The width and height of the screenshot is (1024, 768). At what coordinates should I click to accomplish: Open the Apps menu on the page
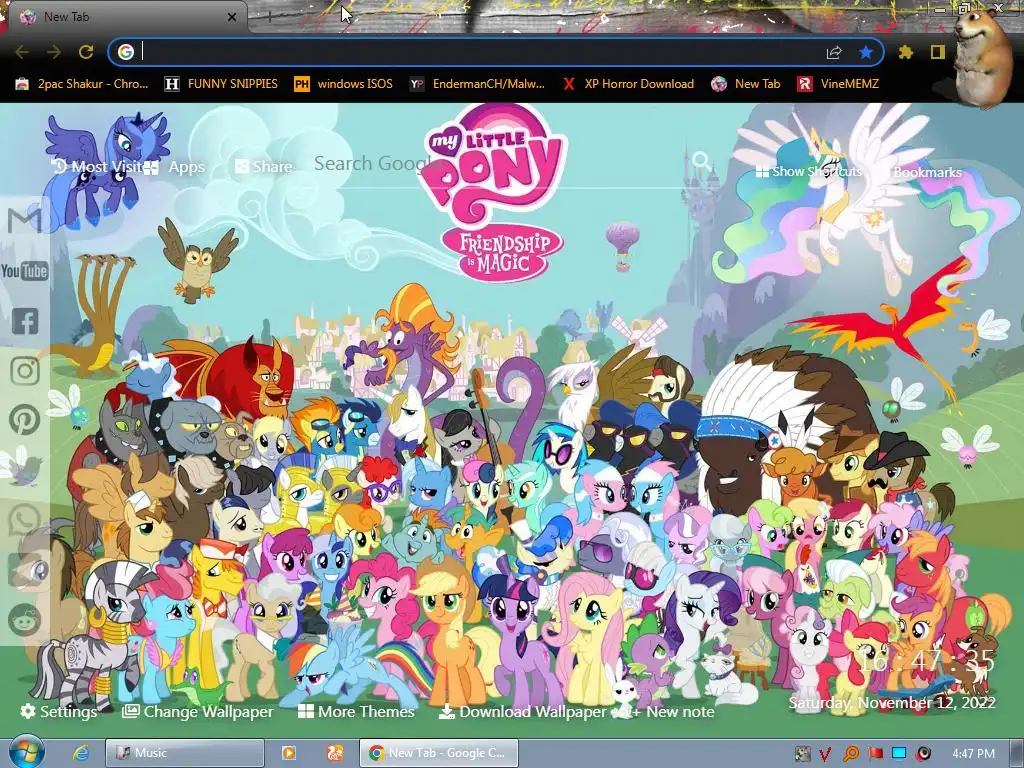[x=174, y=167]
